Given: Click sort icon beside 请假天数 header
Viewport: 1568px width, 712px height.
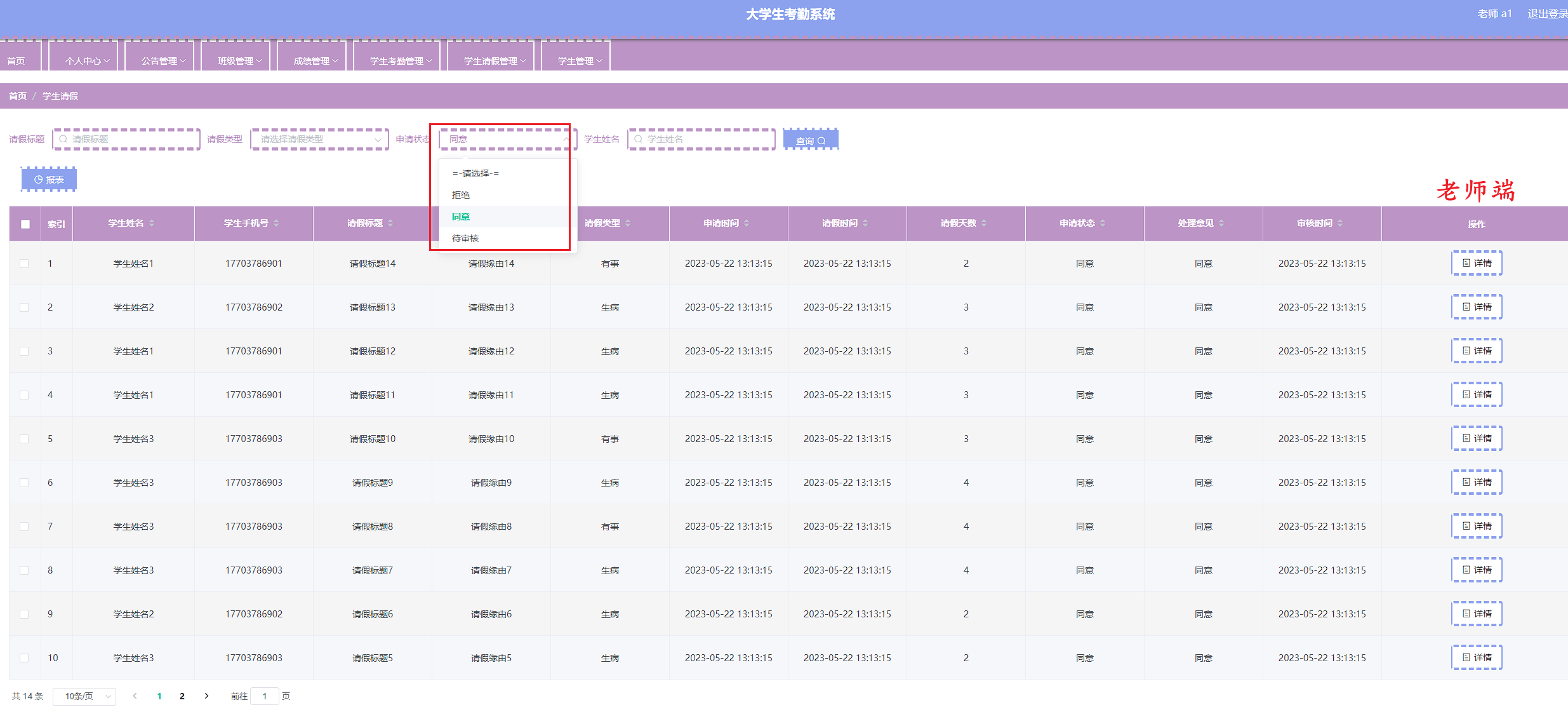Looking at the screenshot, I should (x=984, y=224).
